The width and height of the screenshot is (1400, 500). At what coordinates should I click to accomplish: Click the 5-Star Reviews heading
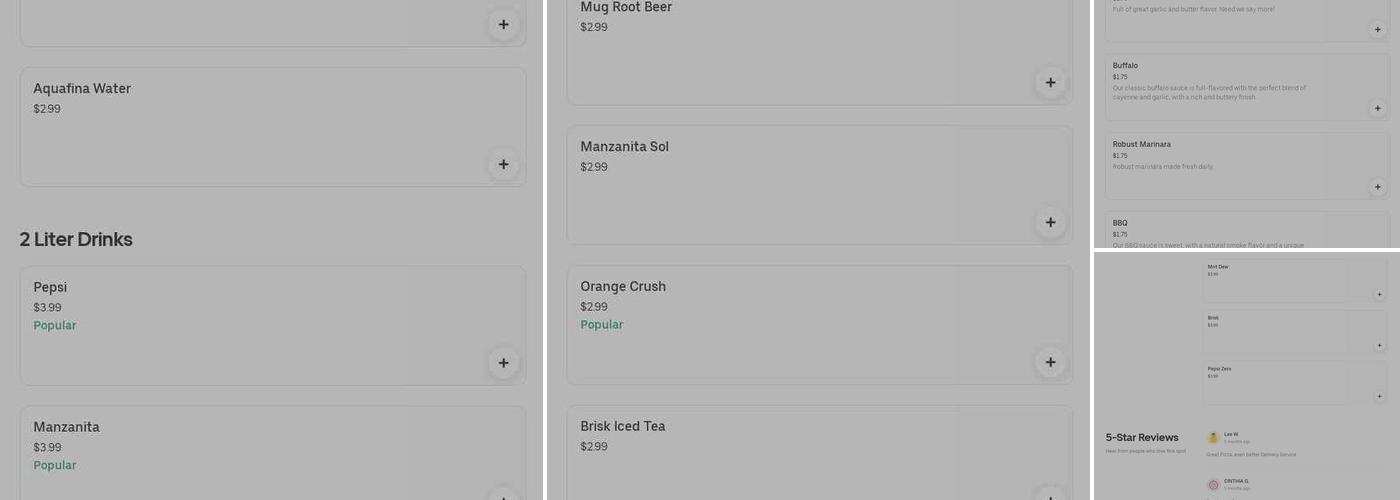tap(1142, 438)
